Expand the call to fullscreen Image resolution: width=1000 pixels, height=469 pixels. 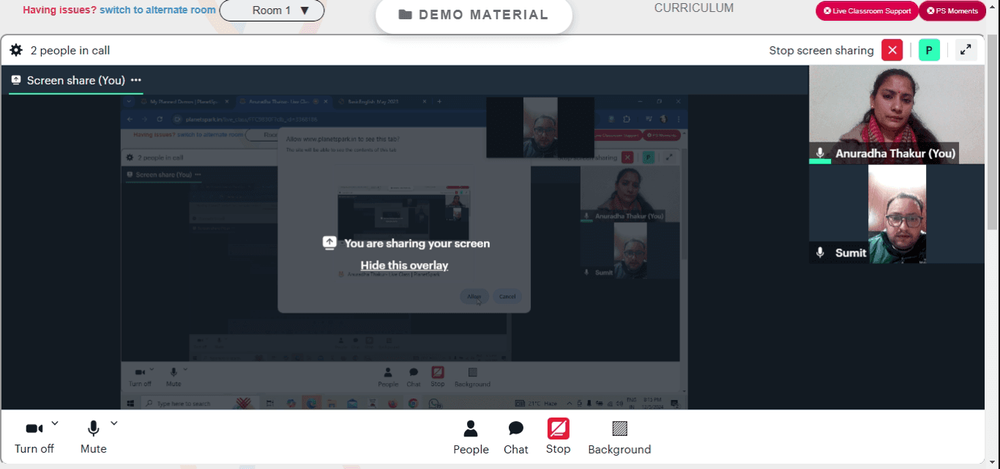point(966,50)
